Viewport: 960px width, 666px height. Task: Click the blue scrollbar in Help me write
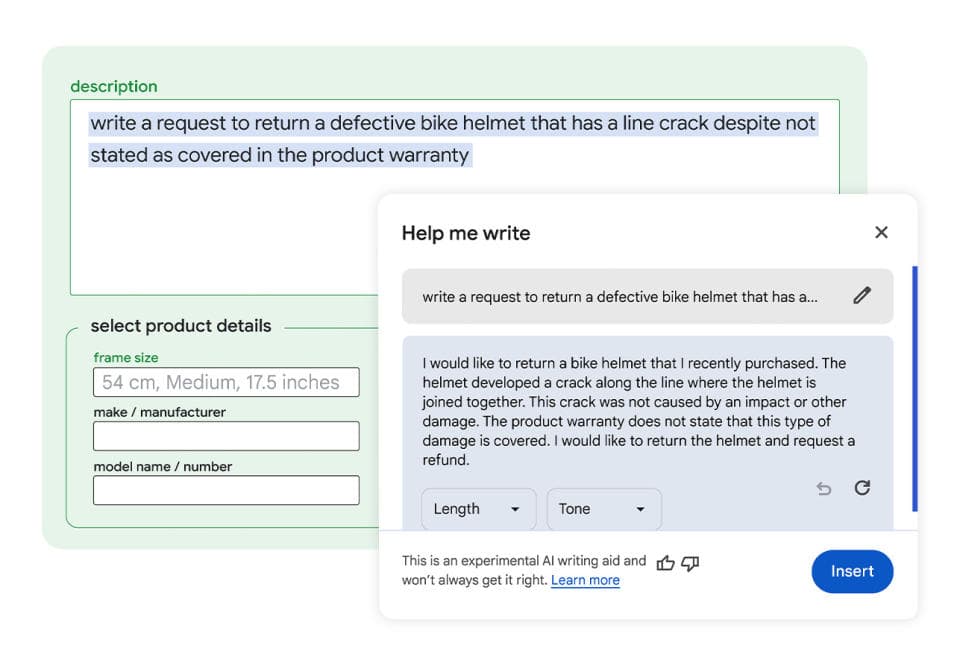coord(914,390)
